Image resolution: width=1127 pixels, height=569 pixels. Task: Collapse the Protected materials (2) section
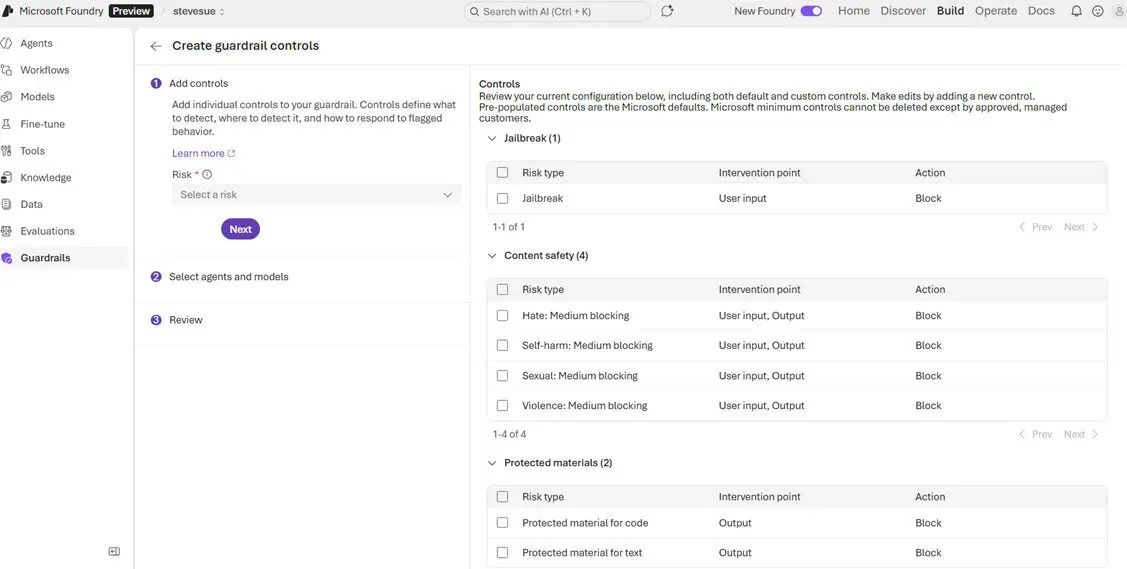point(492,463)
